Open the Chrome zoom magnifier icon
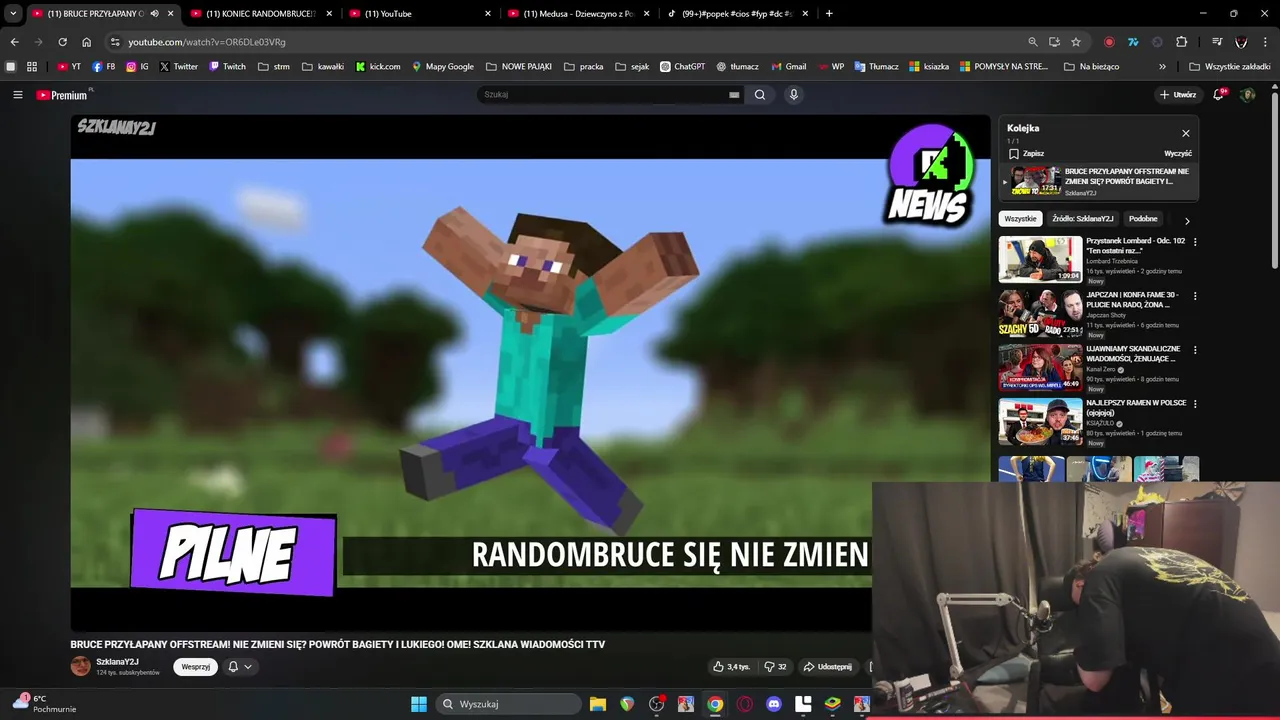This screenshot has width=1280, height=720. 1033,42
